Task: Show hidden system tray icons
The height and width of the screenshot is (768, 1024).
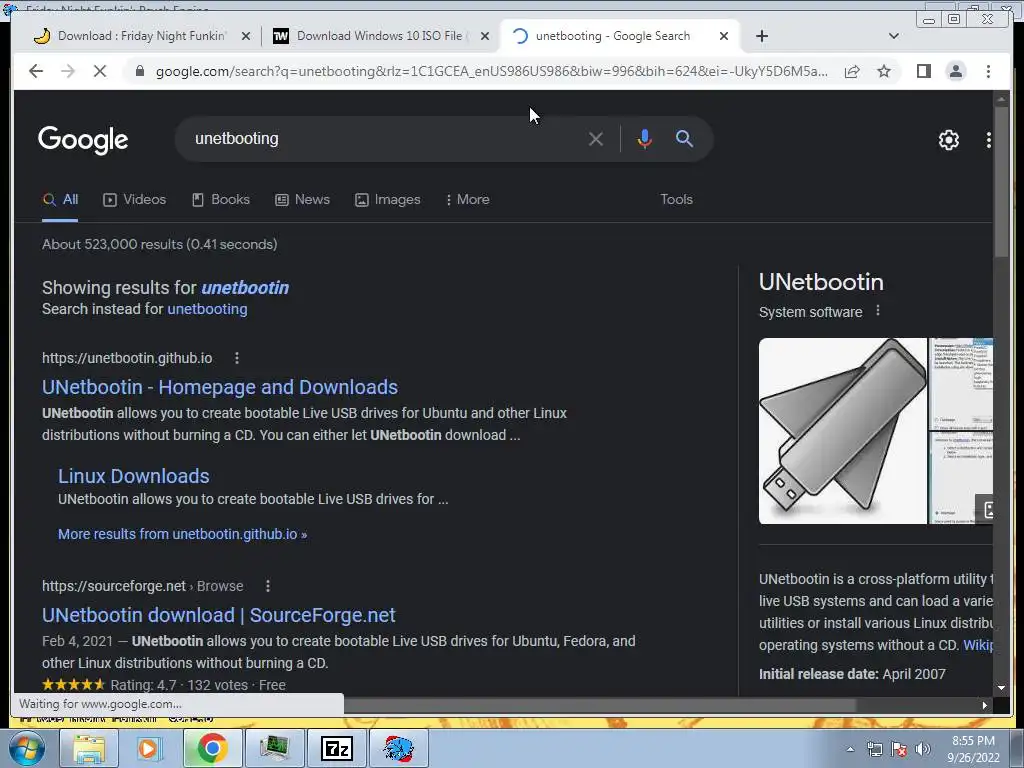Action: 850,749
